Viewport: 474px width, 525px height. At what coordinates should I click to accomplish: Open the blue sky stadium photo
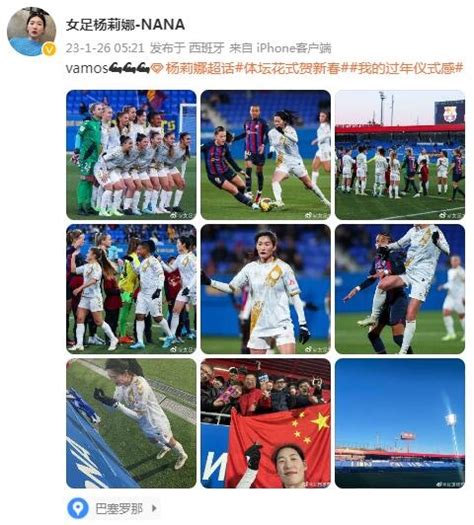click(x=400, y=423)
